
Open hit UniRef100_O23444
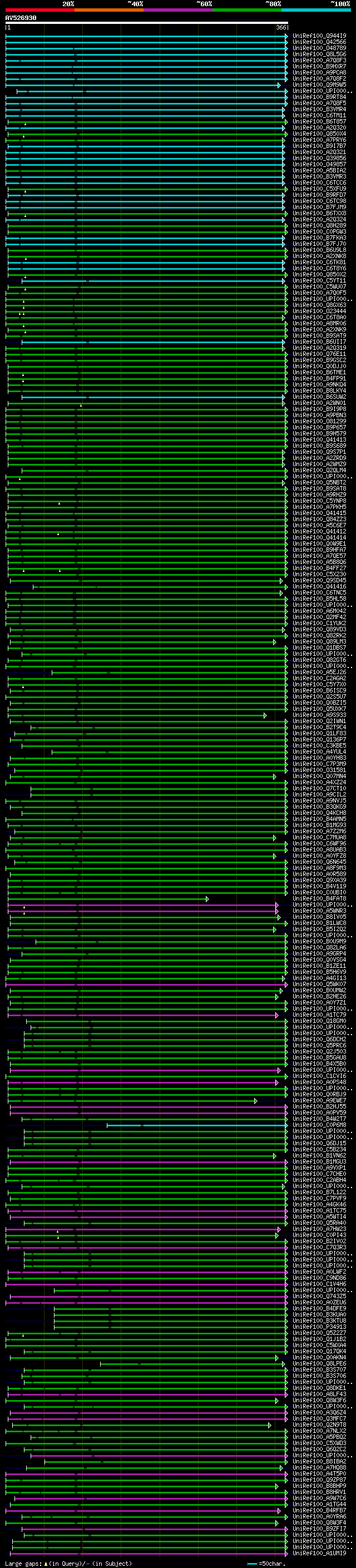pyautogui.click(x=319, y=311)
